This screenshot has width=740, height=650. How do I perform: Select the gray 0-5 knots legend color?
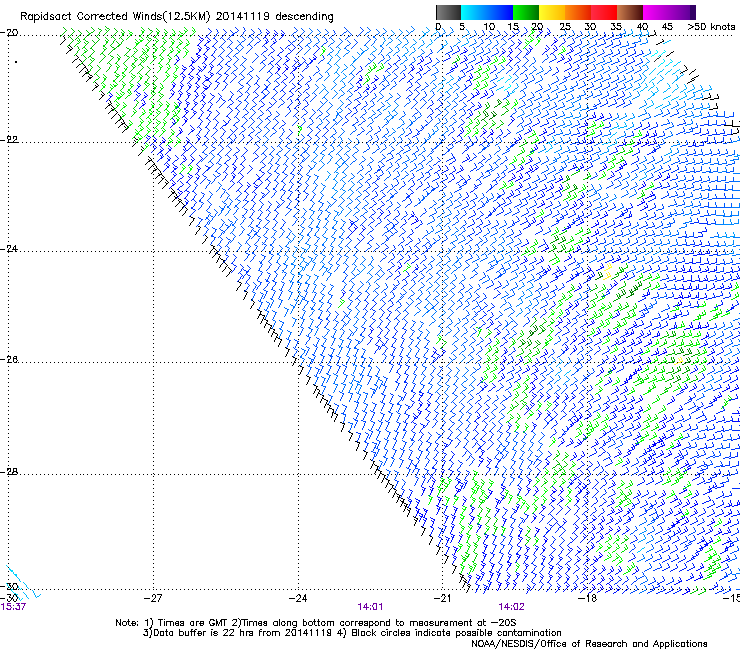pos(448,12)
